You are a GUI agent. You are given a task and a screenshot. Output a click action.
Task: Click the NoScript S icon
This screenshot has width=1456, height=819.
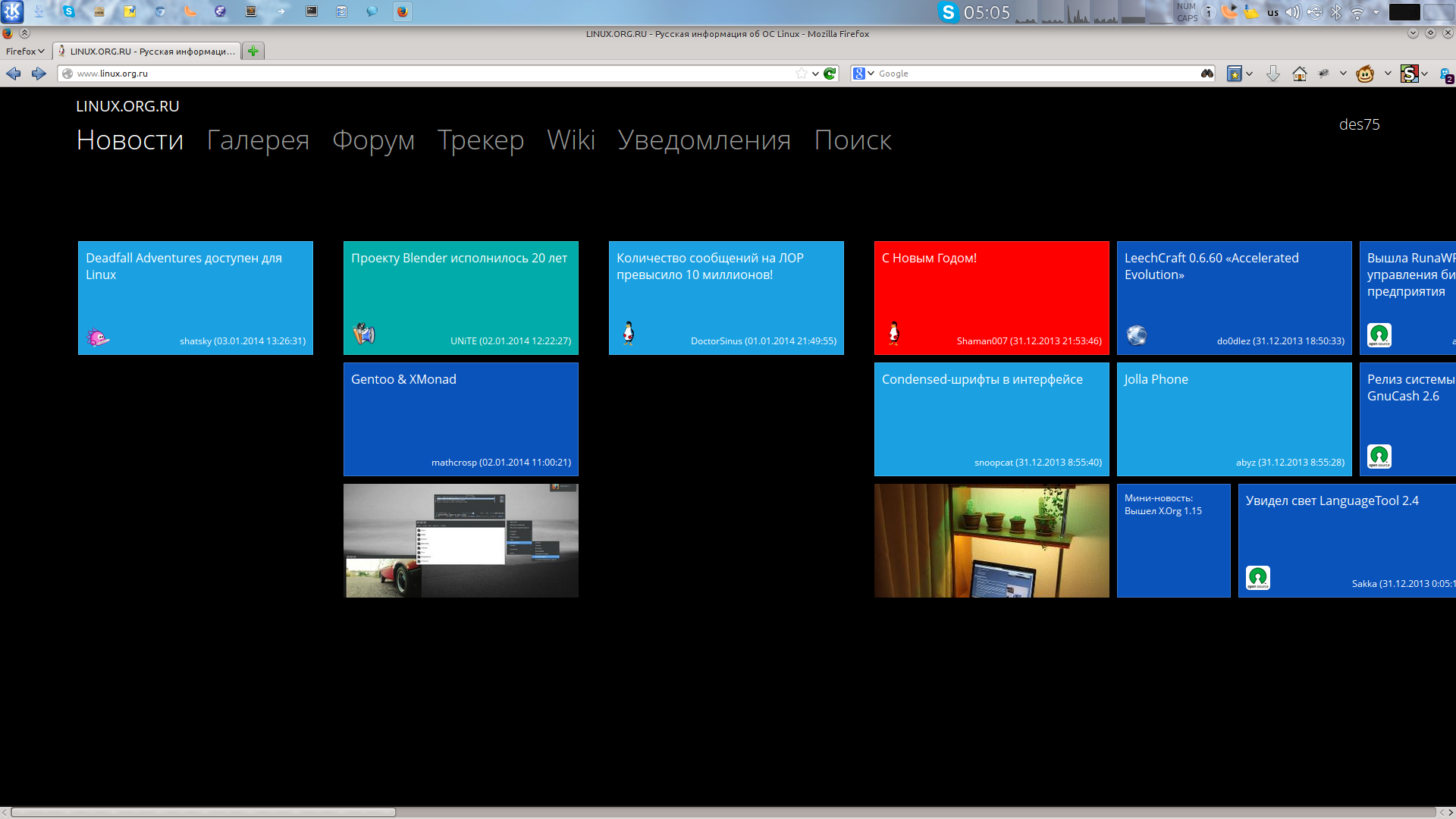tap(1410, 74)
